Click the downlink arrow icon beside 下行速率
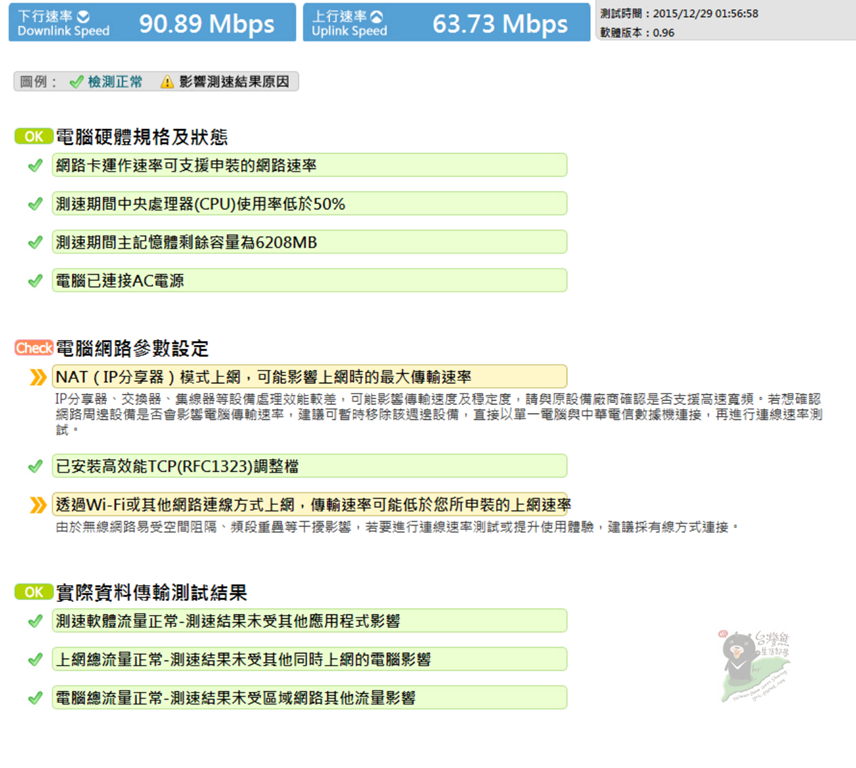 tap(84, 16)
